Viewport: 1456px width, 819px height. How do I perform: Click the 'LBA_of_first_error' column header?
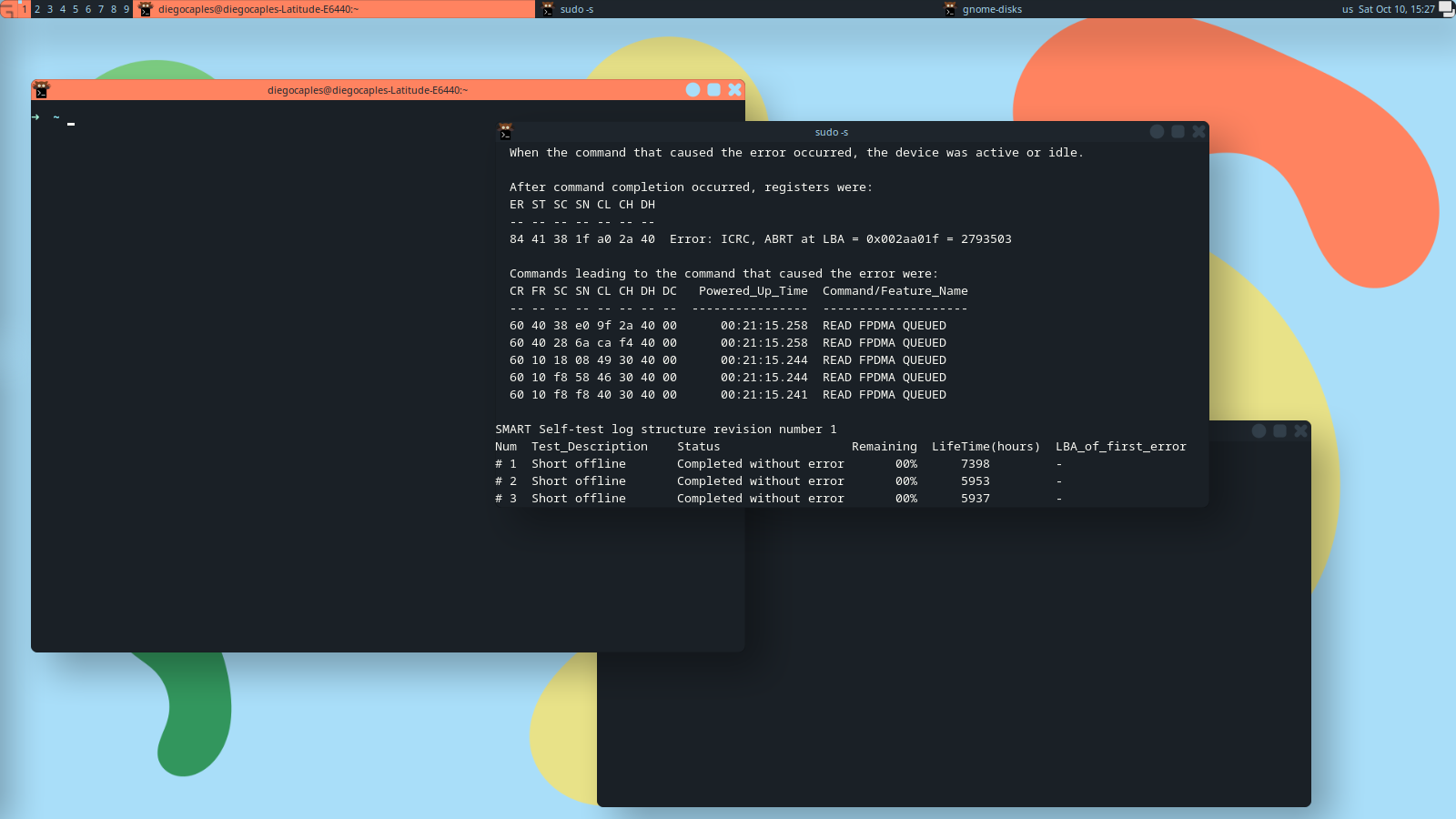(1121, 447)
